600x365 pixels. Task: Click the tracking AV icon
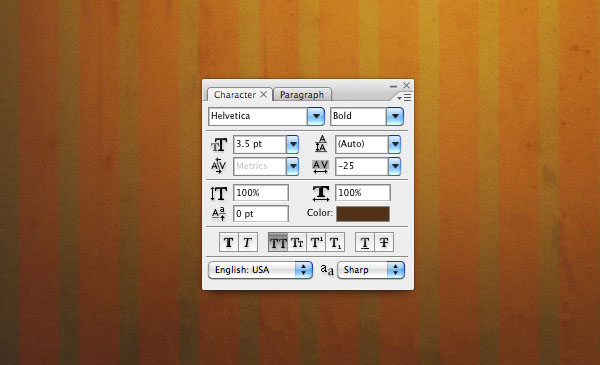tap(320, 166)
